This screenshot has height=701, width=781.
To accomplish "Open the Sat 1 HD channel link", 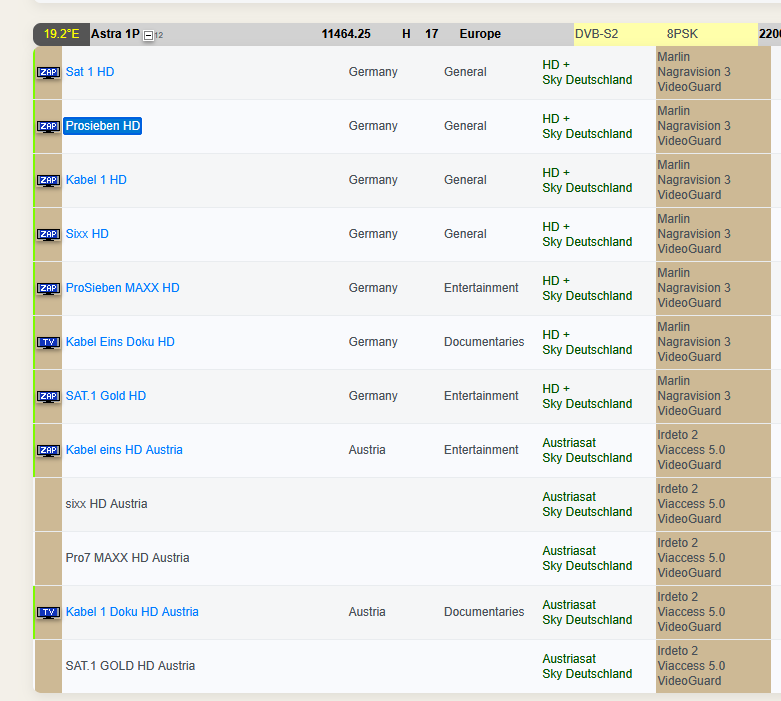I will point(90,72).
